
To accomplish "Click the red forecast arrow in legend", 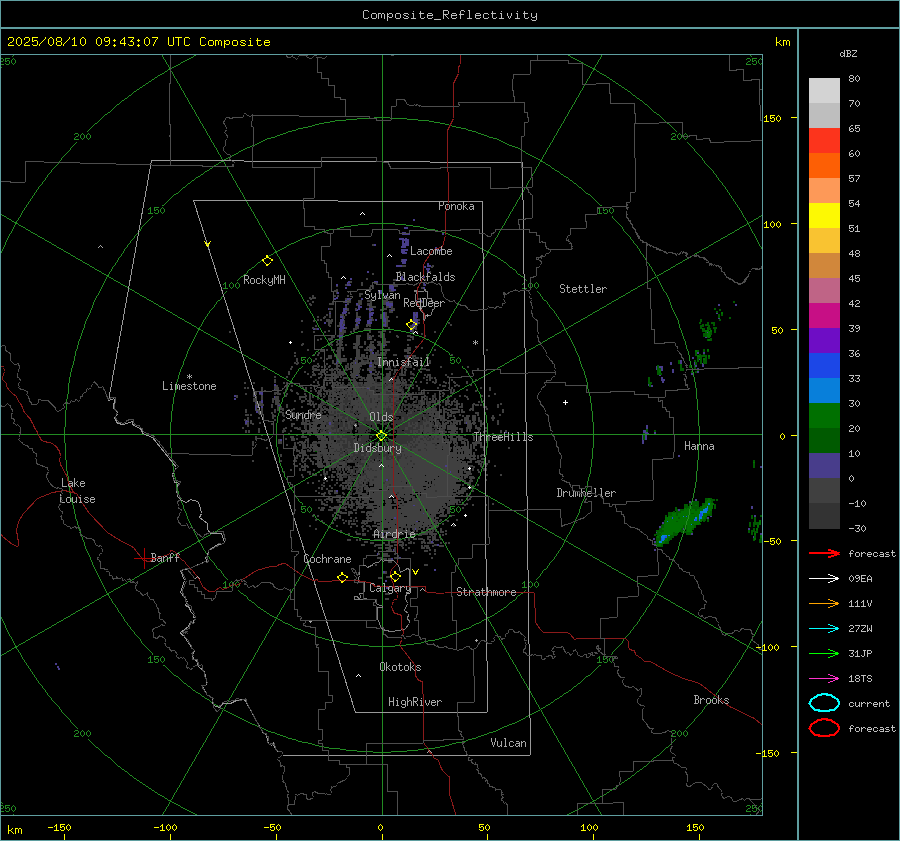I will (824, 553).
